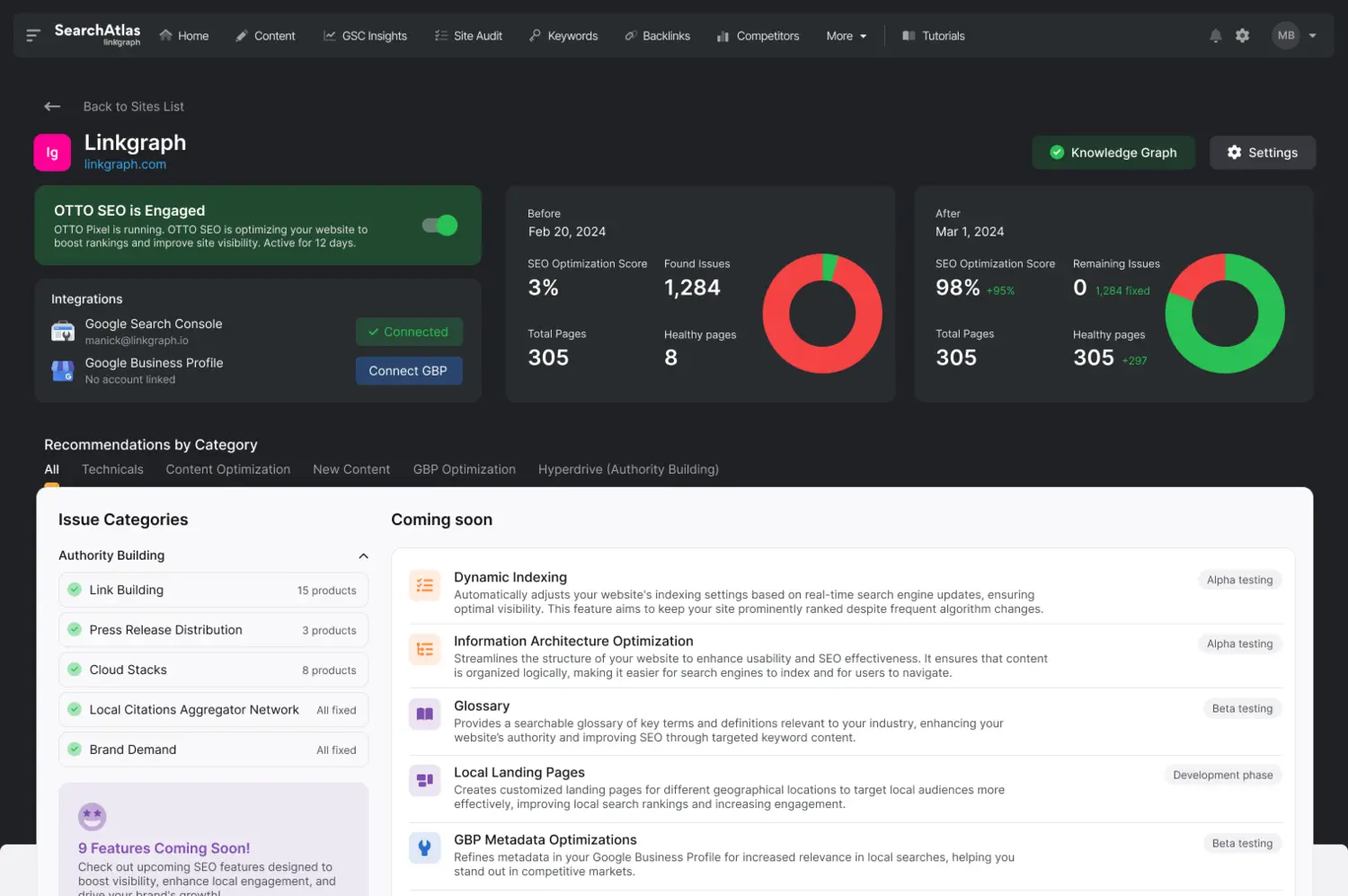
Task: Open the Knowledge Graph button
Action: pos(1113,153)
